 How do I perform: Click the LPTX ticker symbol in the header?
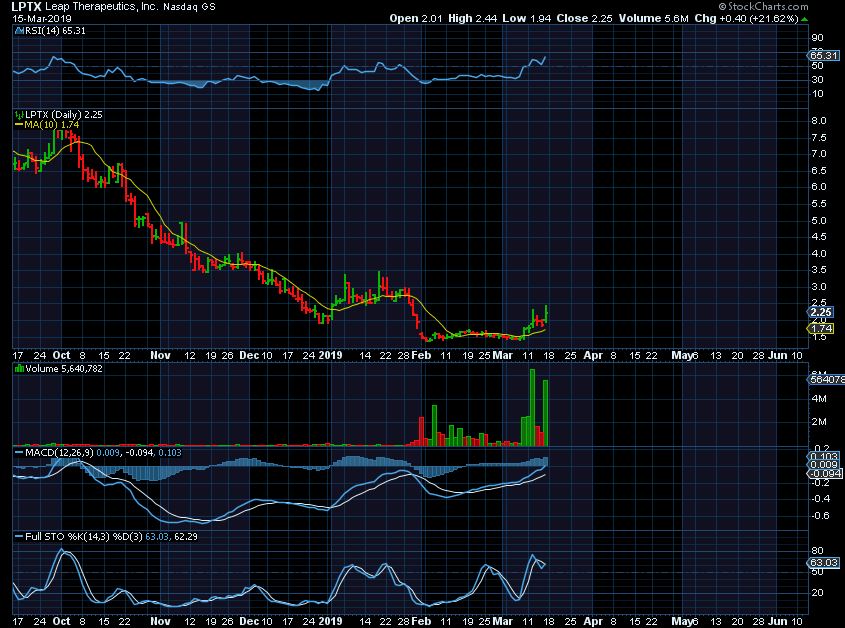pos(28,6)
